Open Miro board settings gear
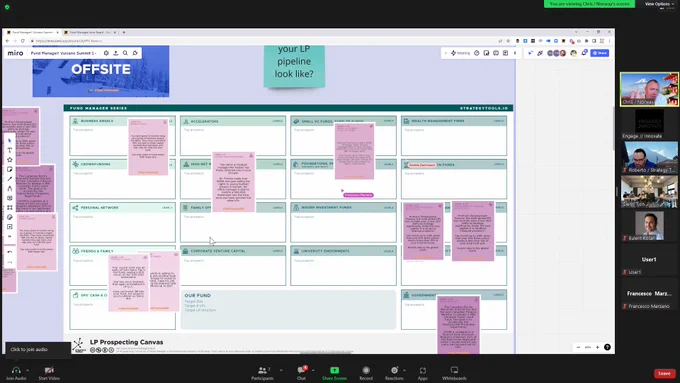This screenshot has width=680, height=383. tap(106, 53)
